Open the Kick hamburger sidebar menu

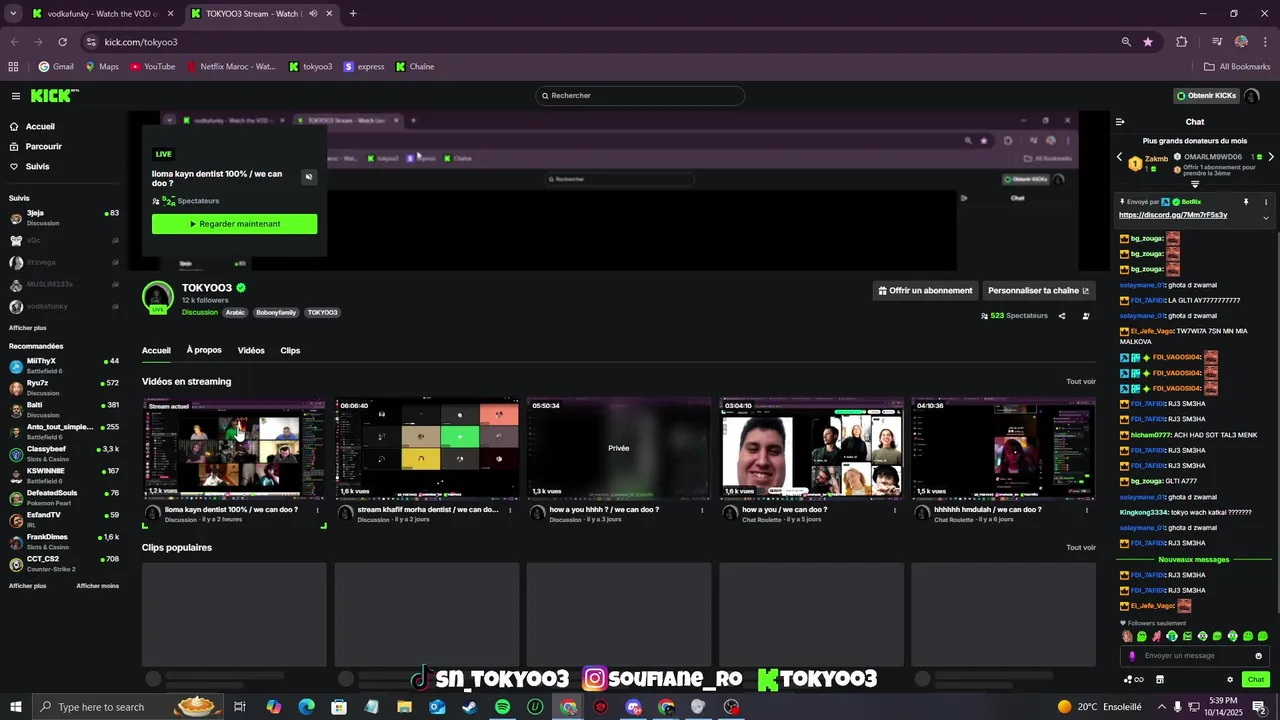coord(15,96)
